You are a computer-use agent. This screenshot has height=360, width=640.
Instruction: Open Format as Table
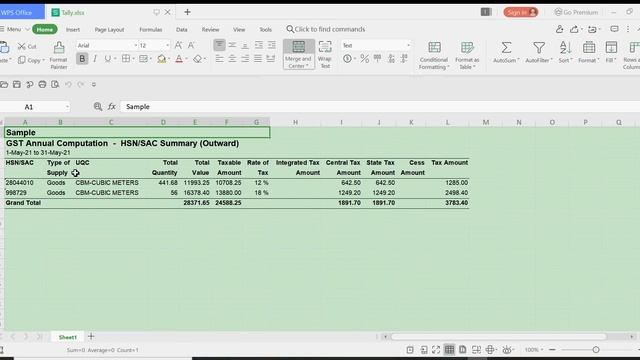(x=467, y=55)
